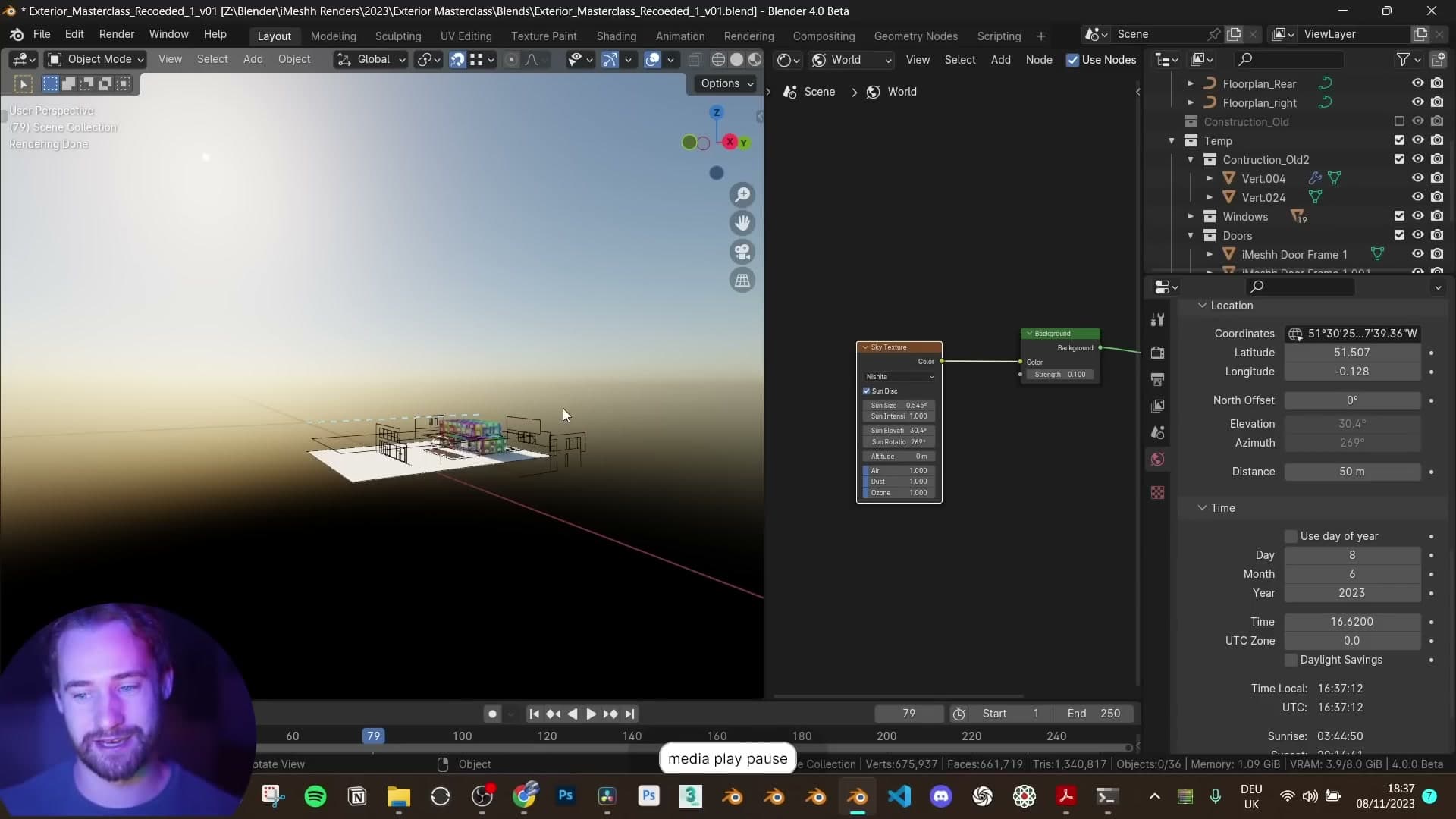Click World in node breadcrumb
The image size is (1456, 819).
tap(902, 92)
